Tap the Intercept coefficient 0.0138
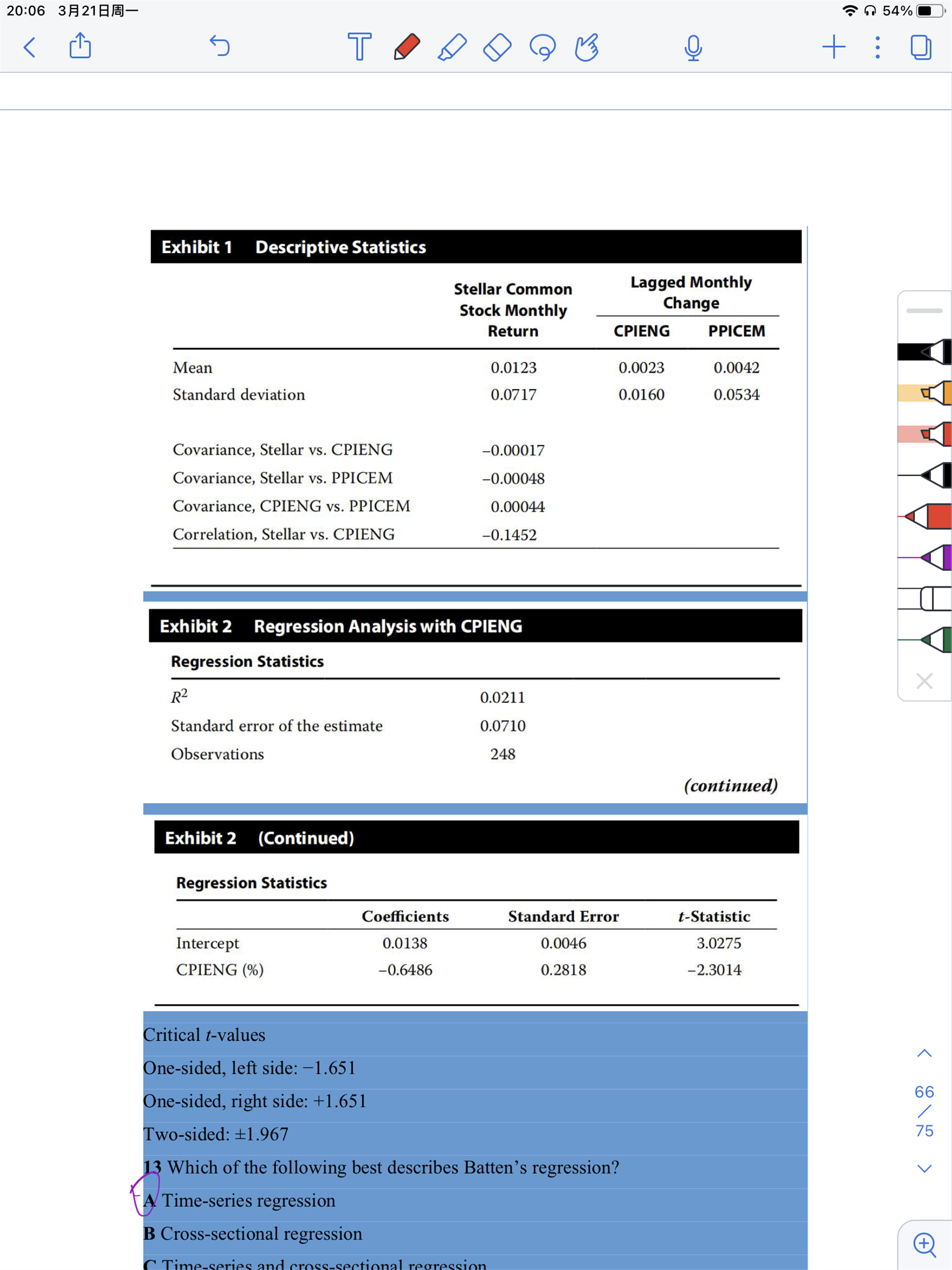 [x=405, y=943]
